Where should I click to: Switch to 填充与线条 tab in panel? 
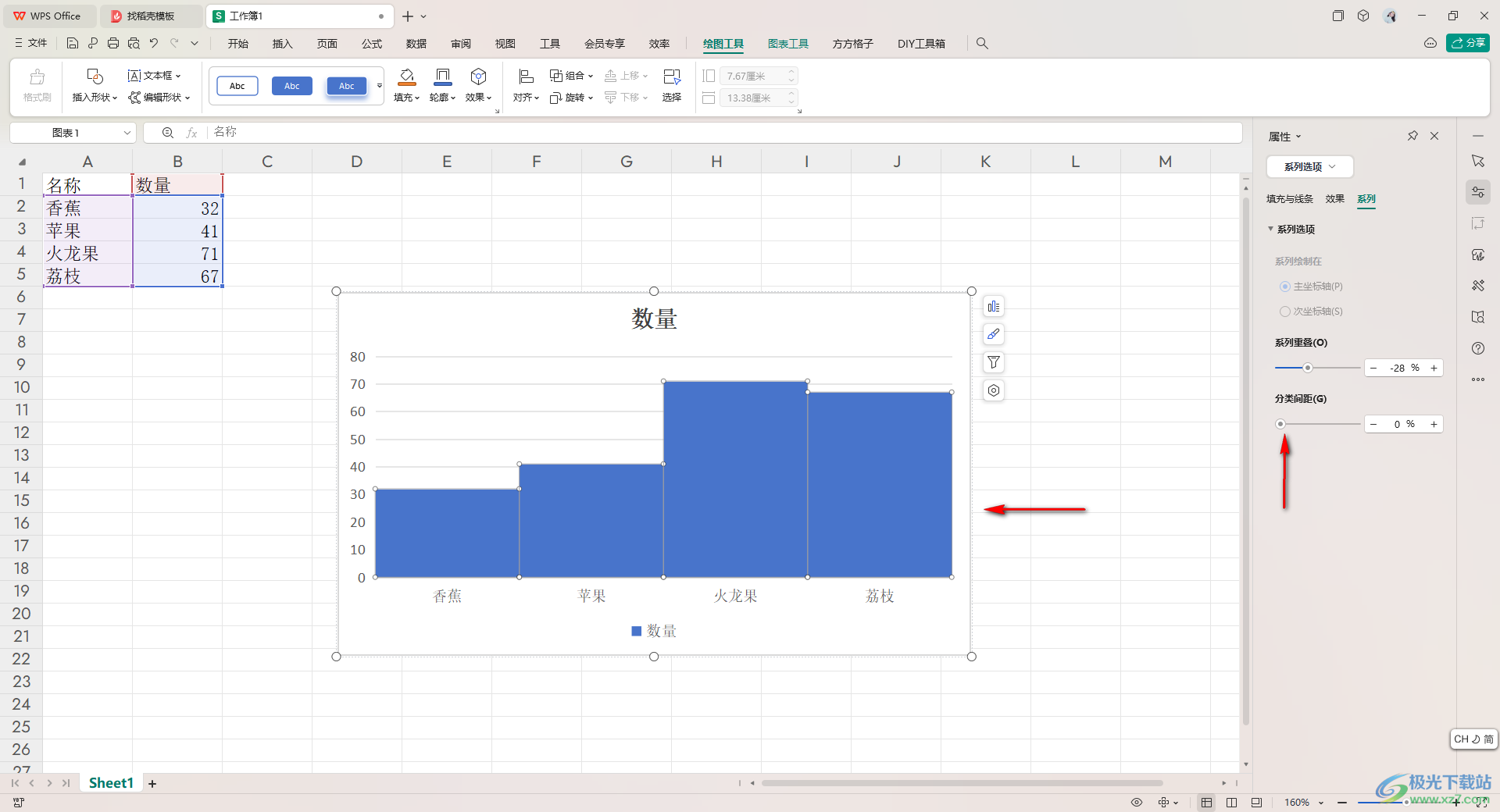1290,199
